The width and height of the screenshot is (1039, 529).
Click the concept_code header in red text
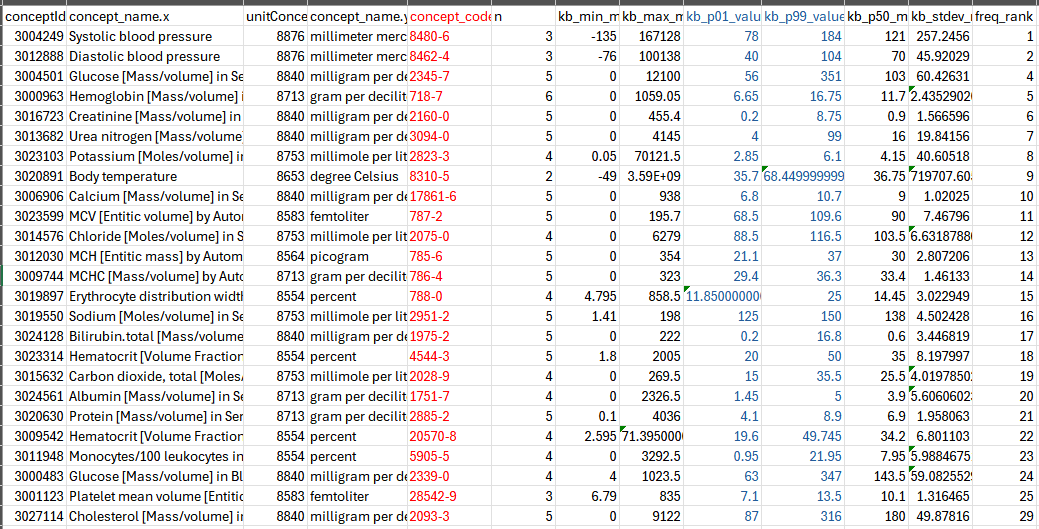click(449, 17)
